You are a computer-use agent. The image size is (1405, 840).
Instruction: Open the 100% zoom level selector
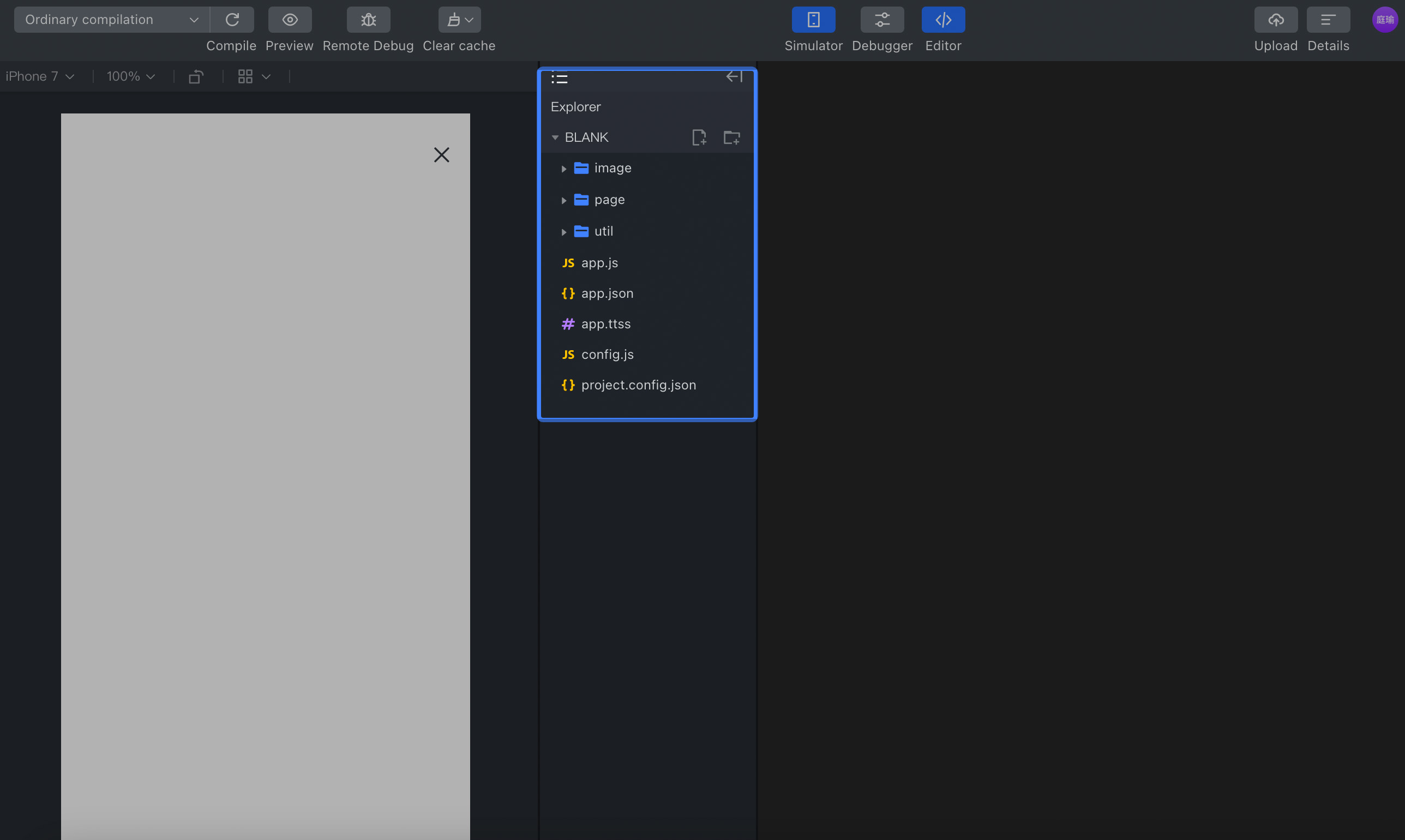click(x=131, y=76)
